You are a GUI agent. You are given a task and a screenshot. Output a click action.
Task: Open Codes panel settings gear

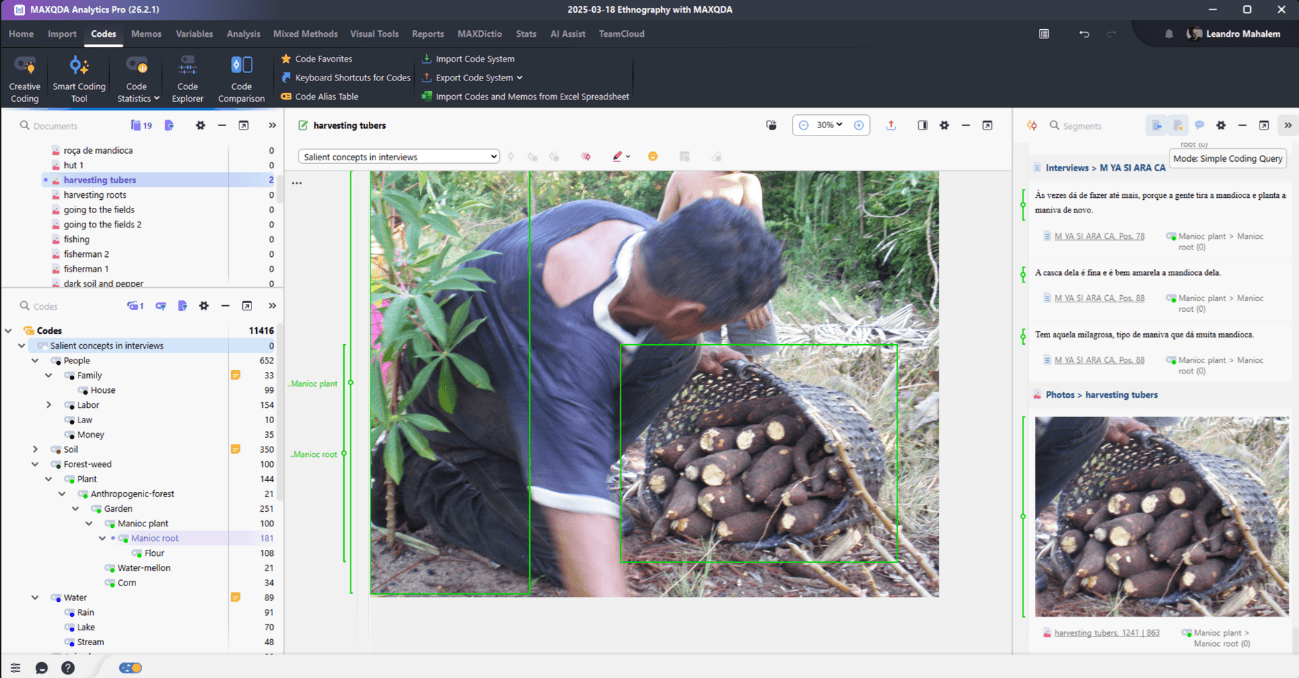(204, 306)
